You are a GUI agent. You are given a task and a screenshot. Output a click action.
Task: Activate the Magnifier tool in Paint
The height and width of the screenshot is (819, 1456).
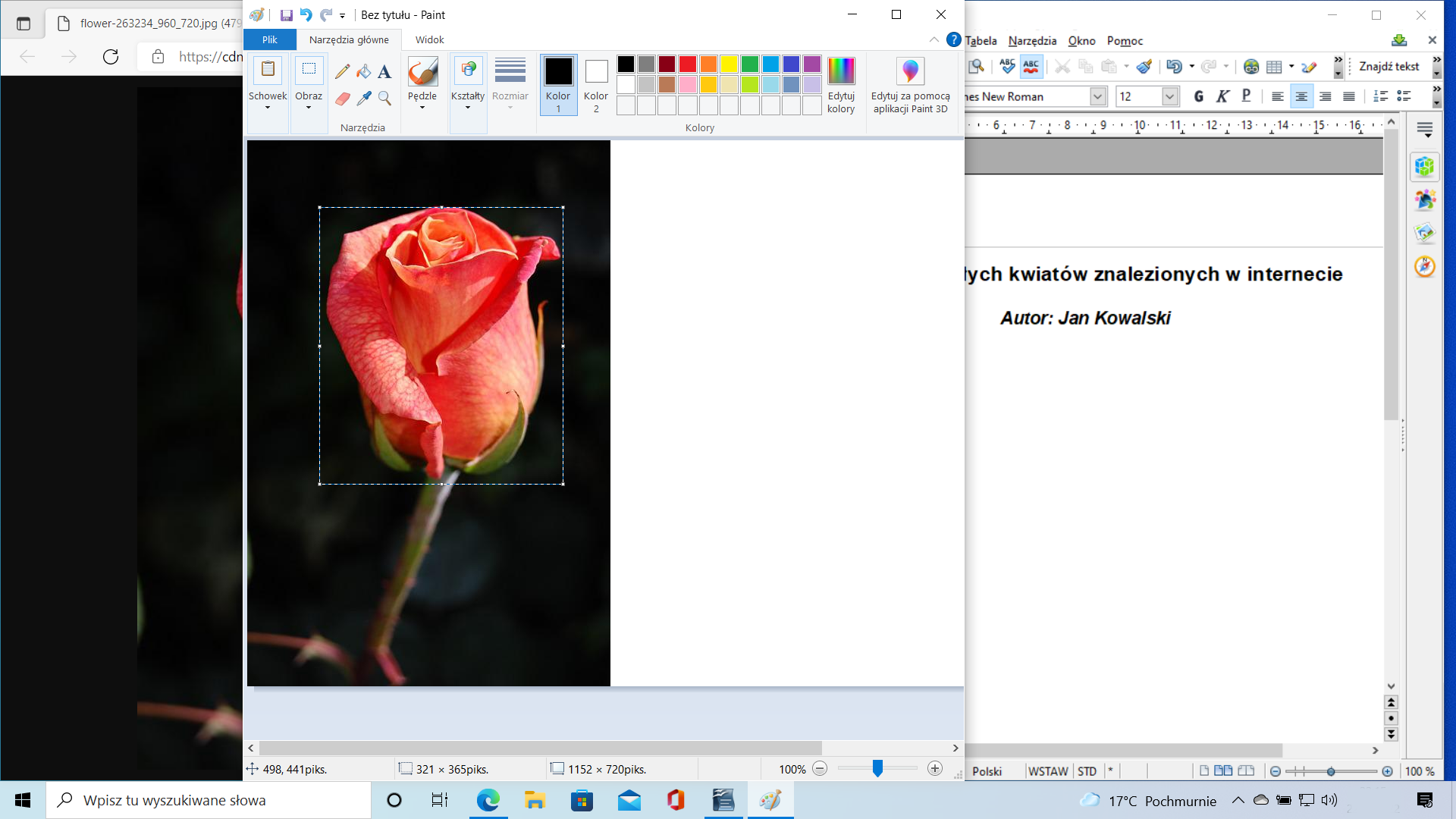[x=384, y=99]
